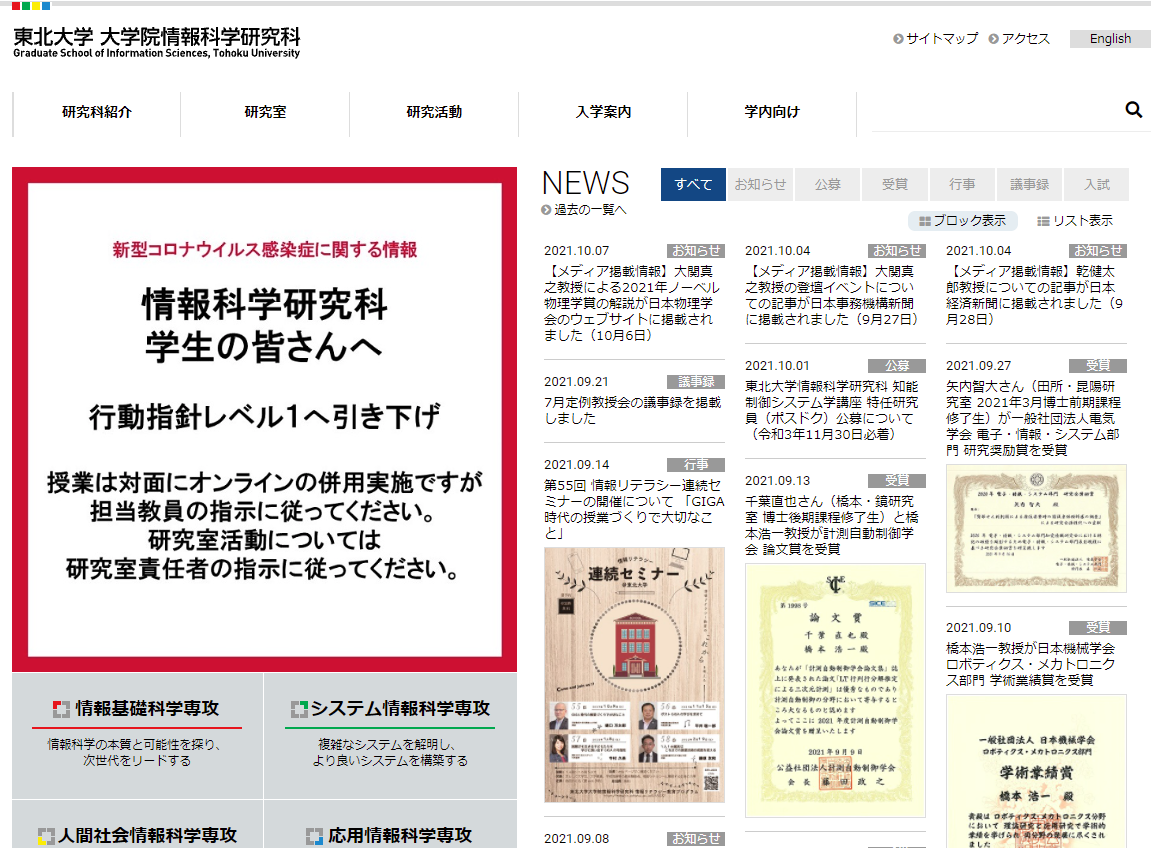Click the 情報基礎科学専攻 red square icon
Viewport: 1151px width, 848px height.
coord(61,709)
